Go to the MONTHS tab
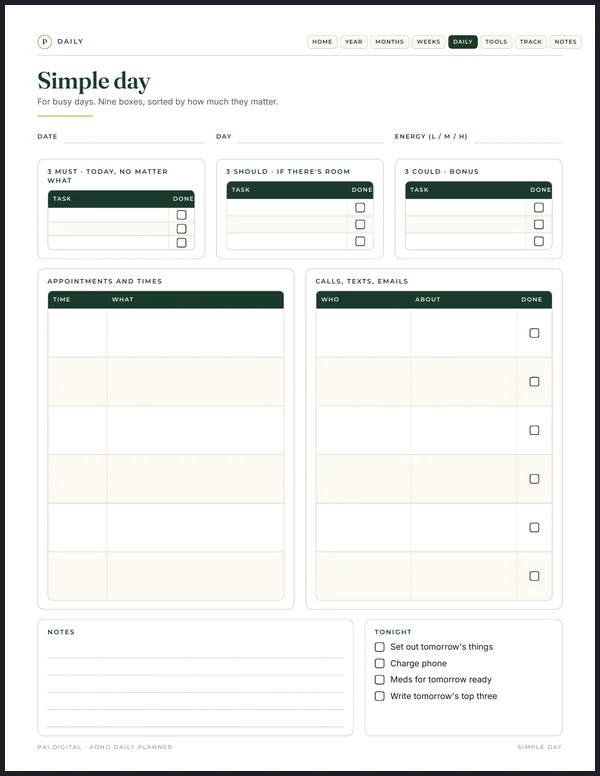This screenshot has width=600, height=776. tap(390, 42)
